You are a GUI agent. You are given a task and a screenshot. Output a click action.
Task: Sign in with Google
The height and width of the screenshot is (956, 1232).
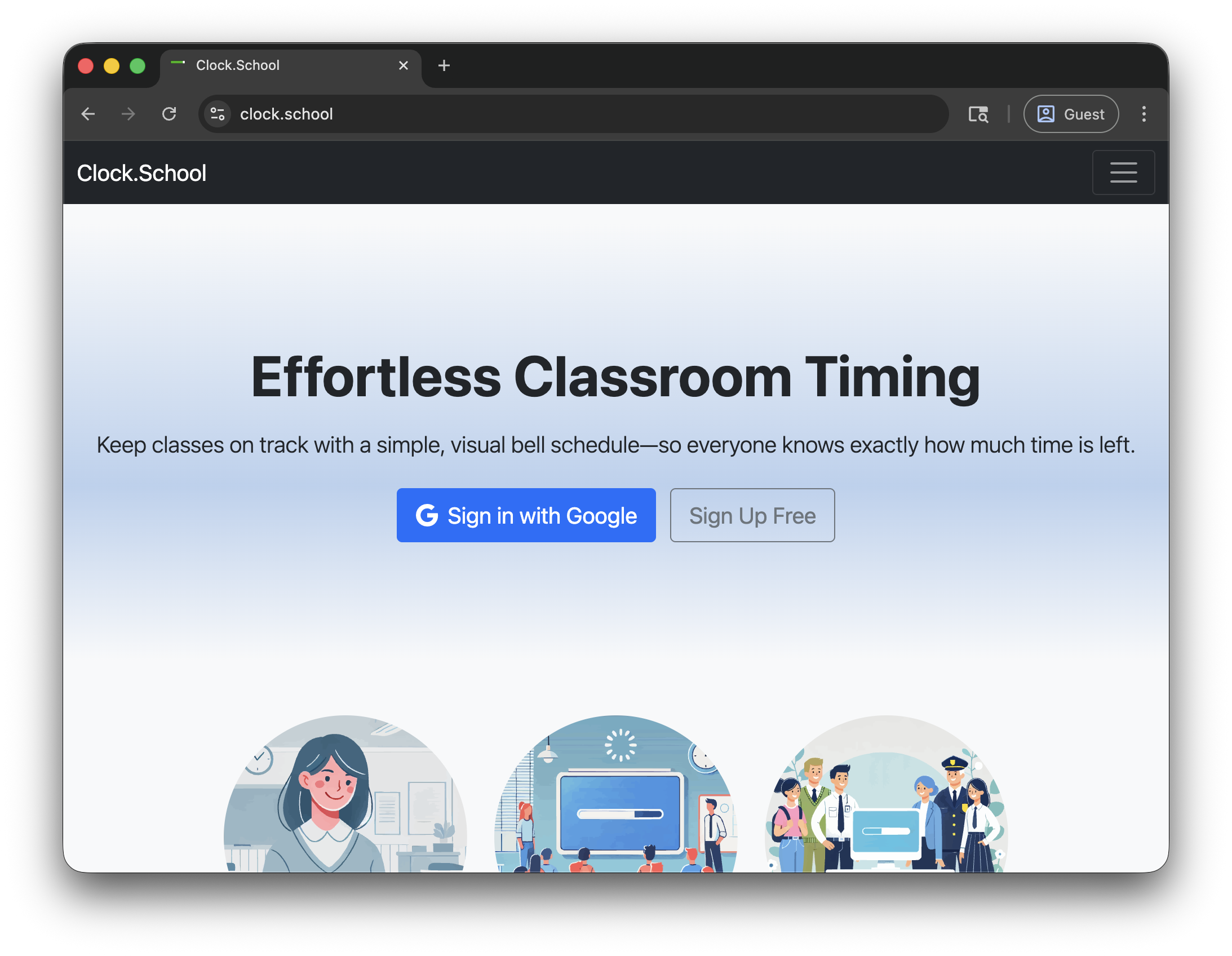point(526,515)
